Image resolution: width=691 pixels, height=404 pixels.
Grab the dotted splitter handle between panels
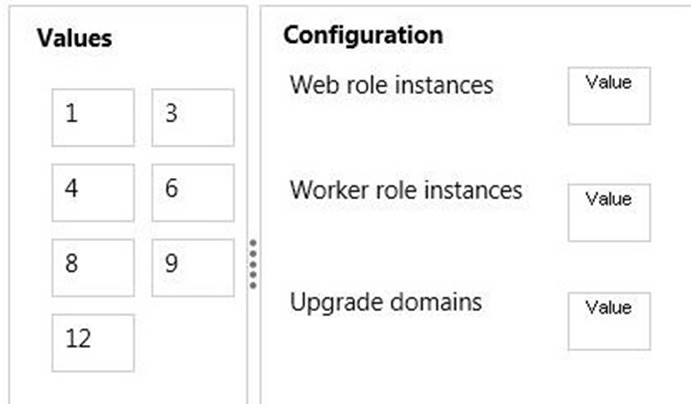coord(253,264)
